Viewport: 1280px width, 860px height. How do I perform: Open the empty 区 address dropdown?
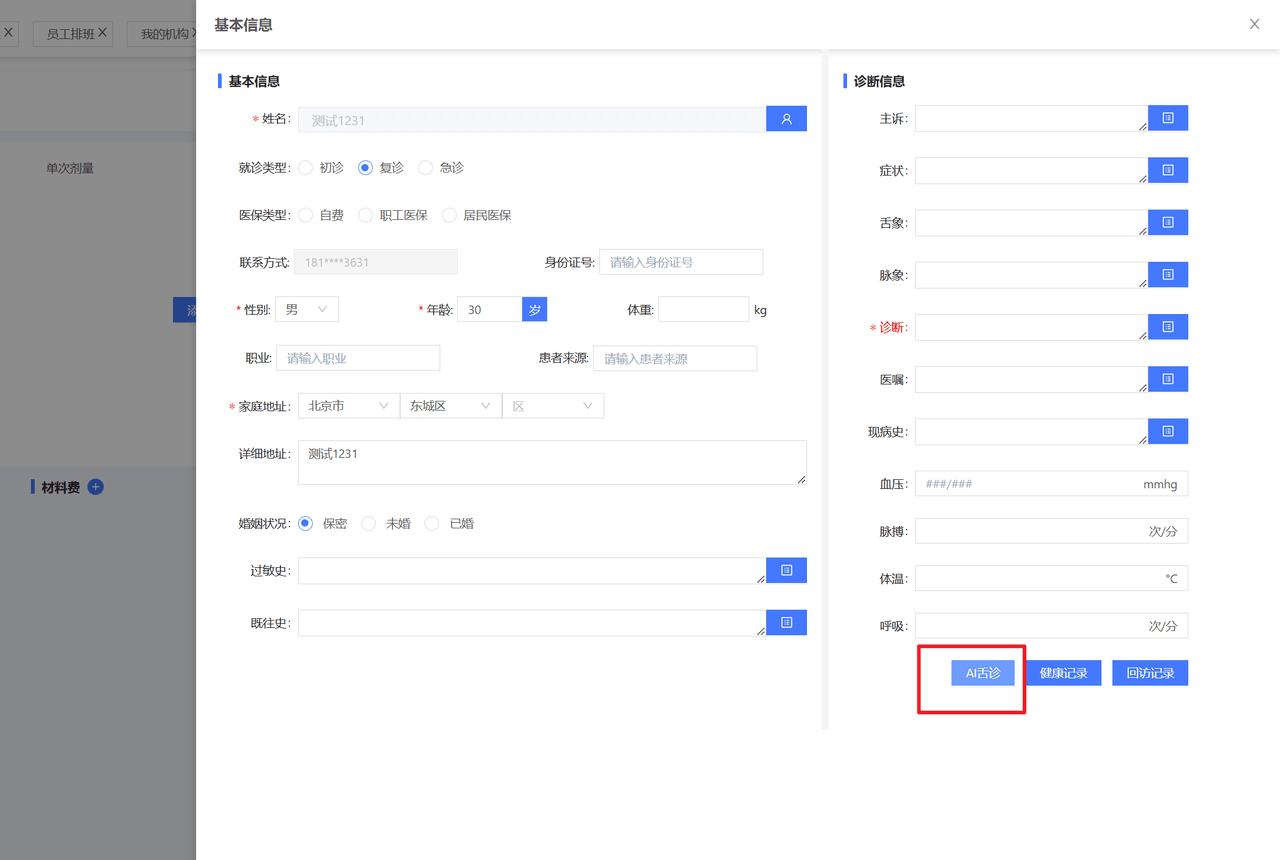pyautogui.click(x=553, y=406)
